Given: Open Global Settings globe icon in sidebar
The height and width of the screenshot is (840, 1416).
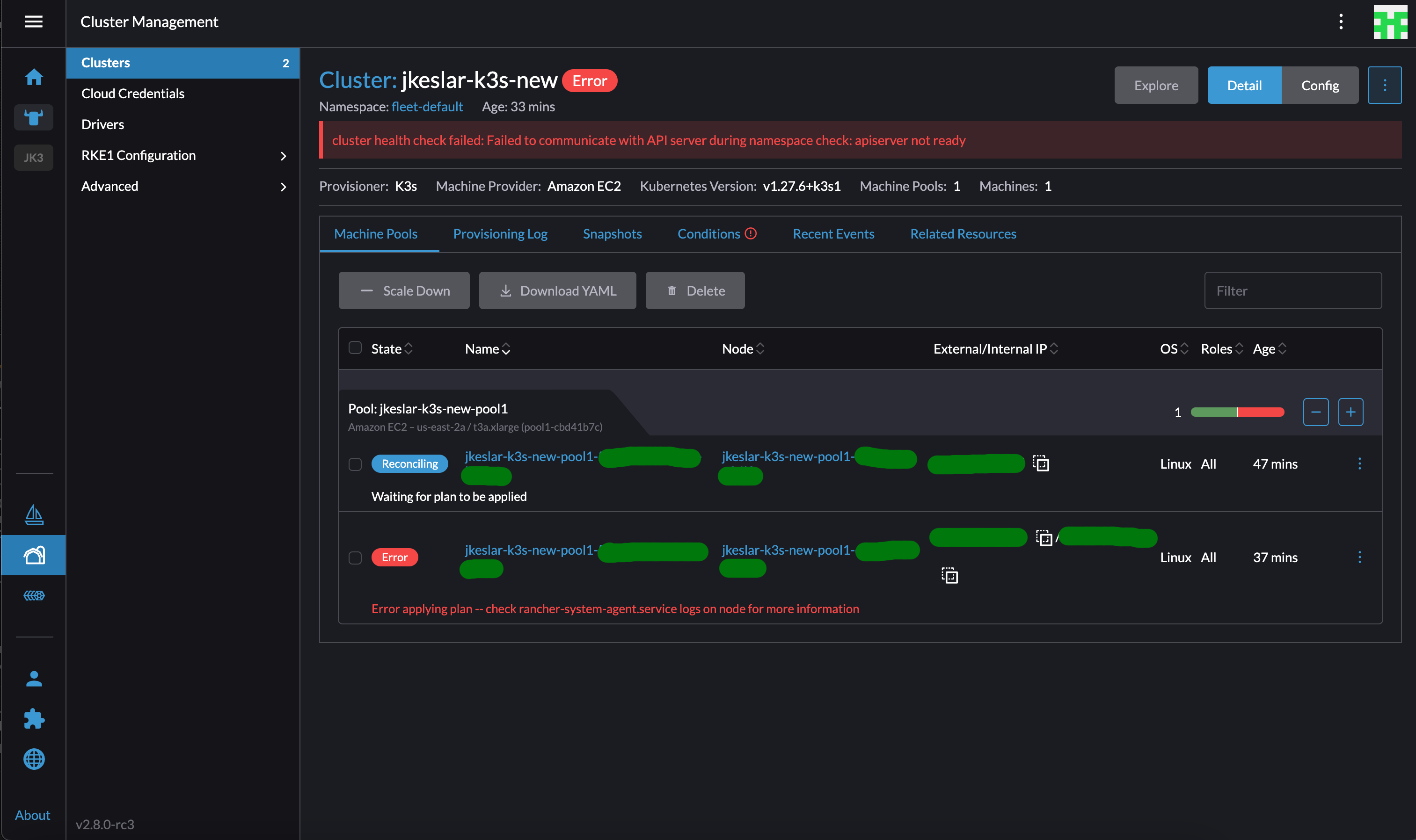Looking at the screenshot, I should tap(33, 759).
